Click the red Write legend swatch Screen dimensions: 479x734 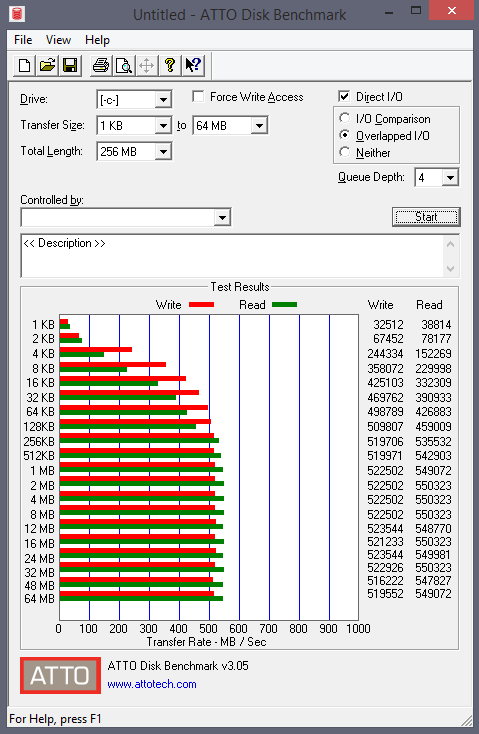[201, 305]
